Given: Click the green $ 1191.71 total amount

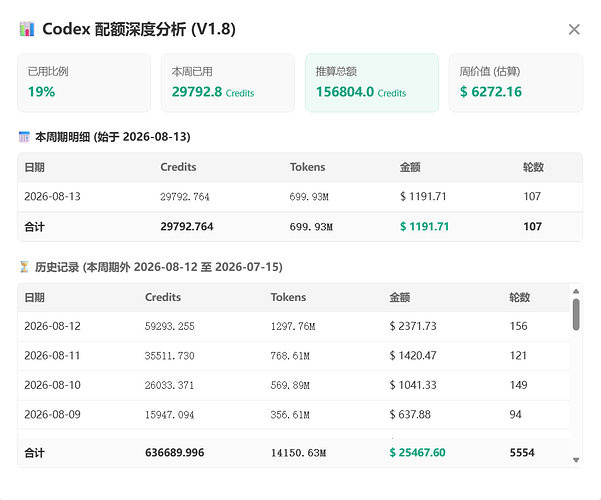Looking at the screenshot, I should tap(424, 227).
